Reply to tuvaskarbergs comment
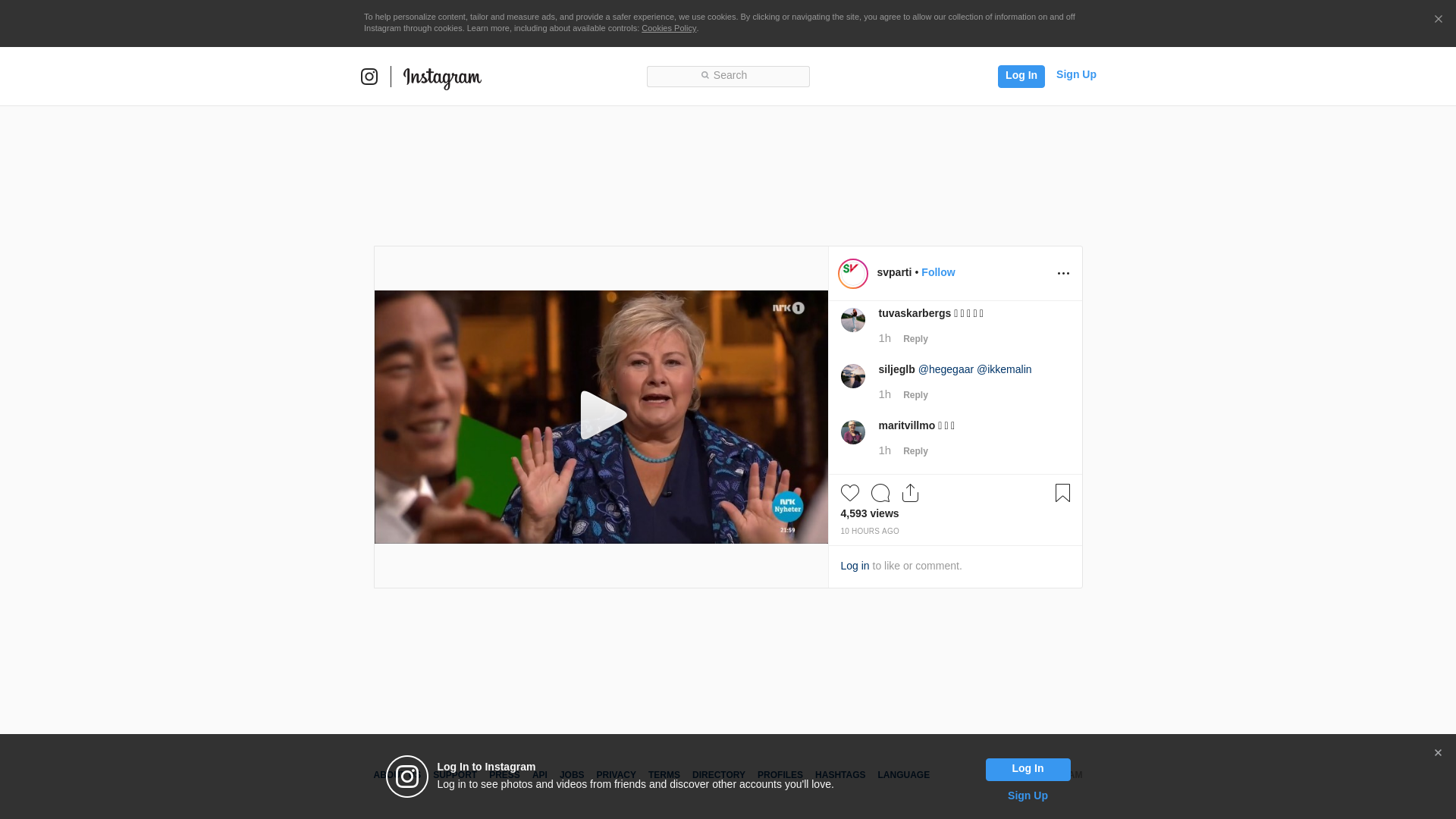1456x819 pixels. 915,339
